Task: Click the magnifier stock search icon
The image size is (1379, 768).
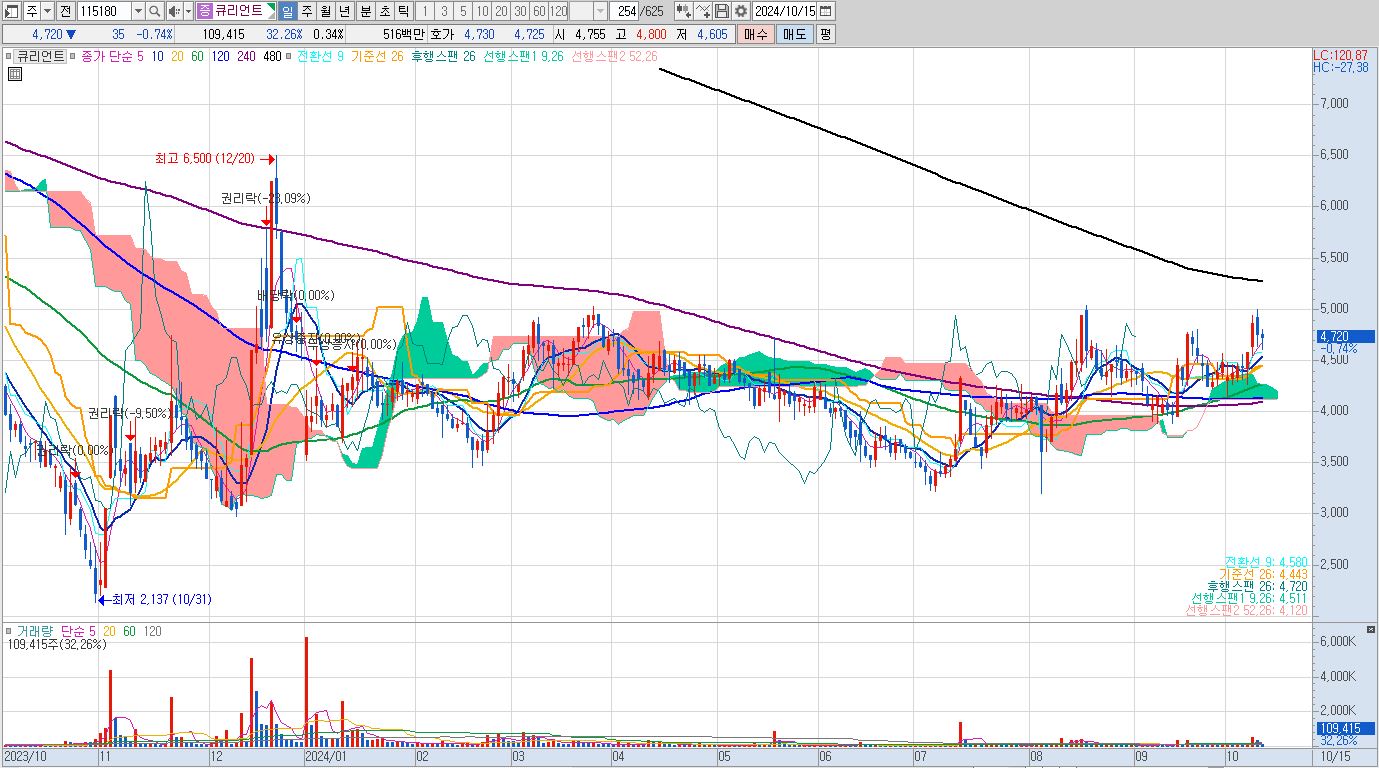Action: (x=155, y=11)
